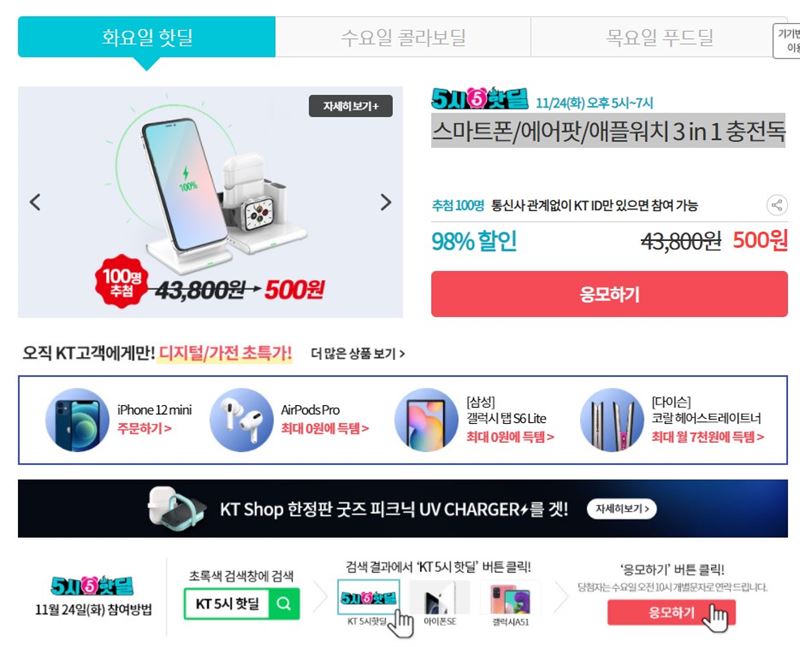Screen dimensions: 800x647
Task: Select the Dyson Corrale straightener image
Action: point(612,420)
